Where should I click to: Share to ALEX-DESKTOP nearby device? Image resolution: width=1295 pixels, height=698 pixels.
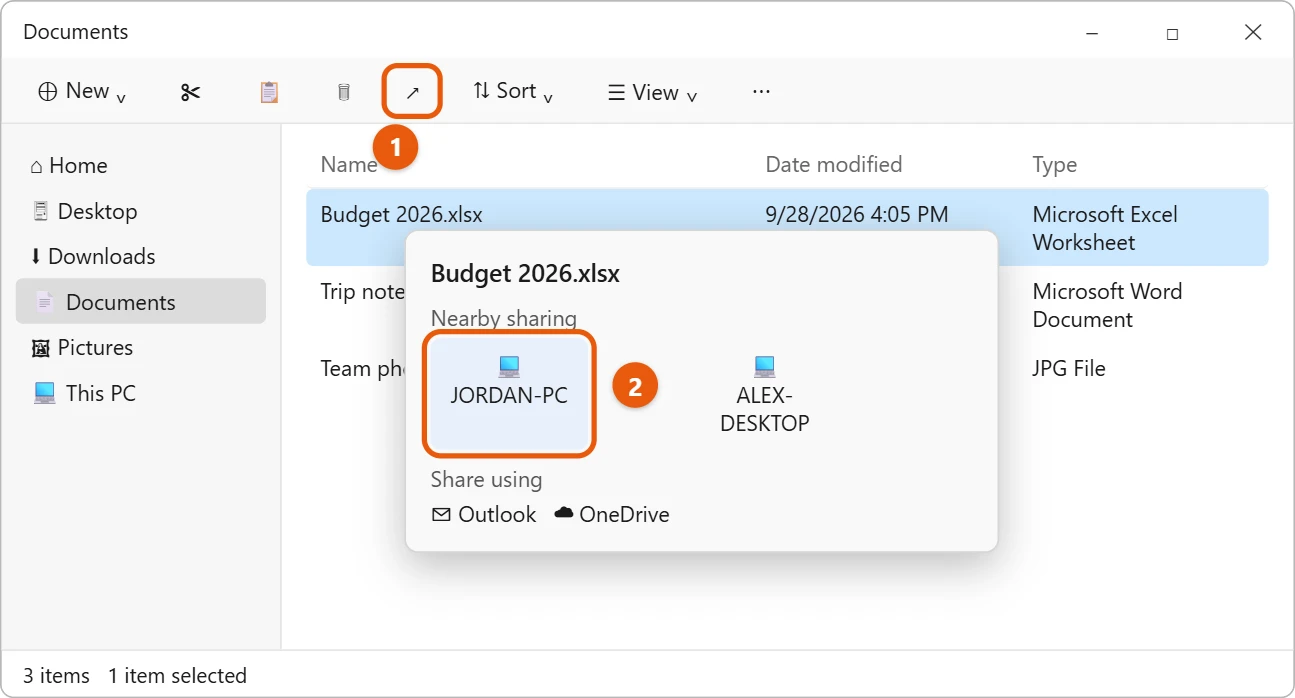[x=765, y=394]
